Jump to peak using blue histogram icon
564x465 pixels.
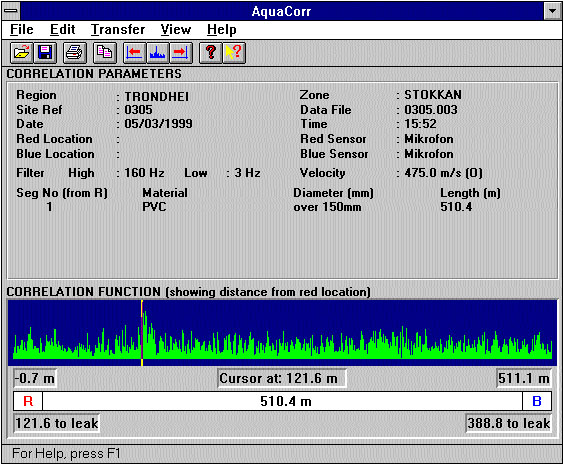158,53
